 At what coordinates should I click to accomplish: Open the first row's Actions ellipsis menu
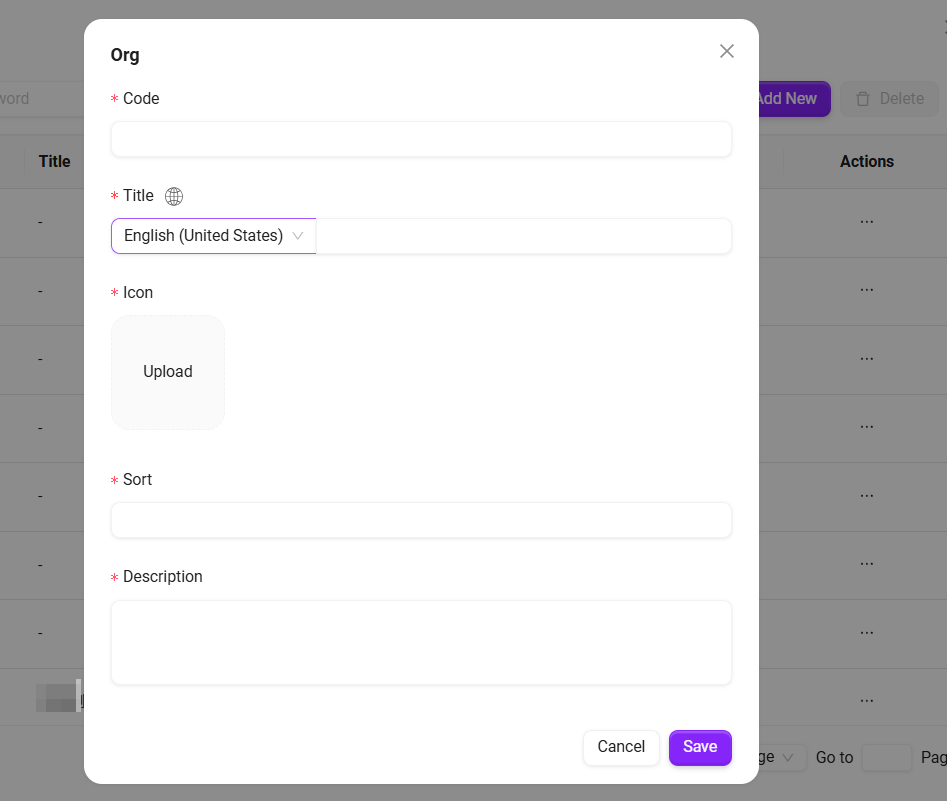[867, 221]
